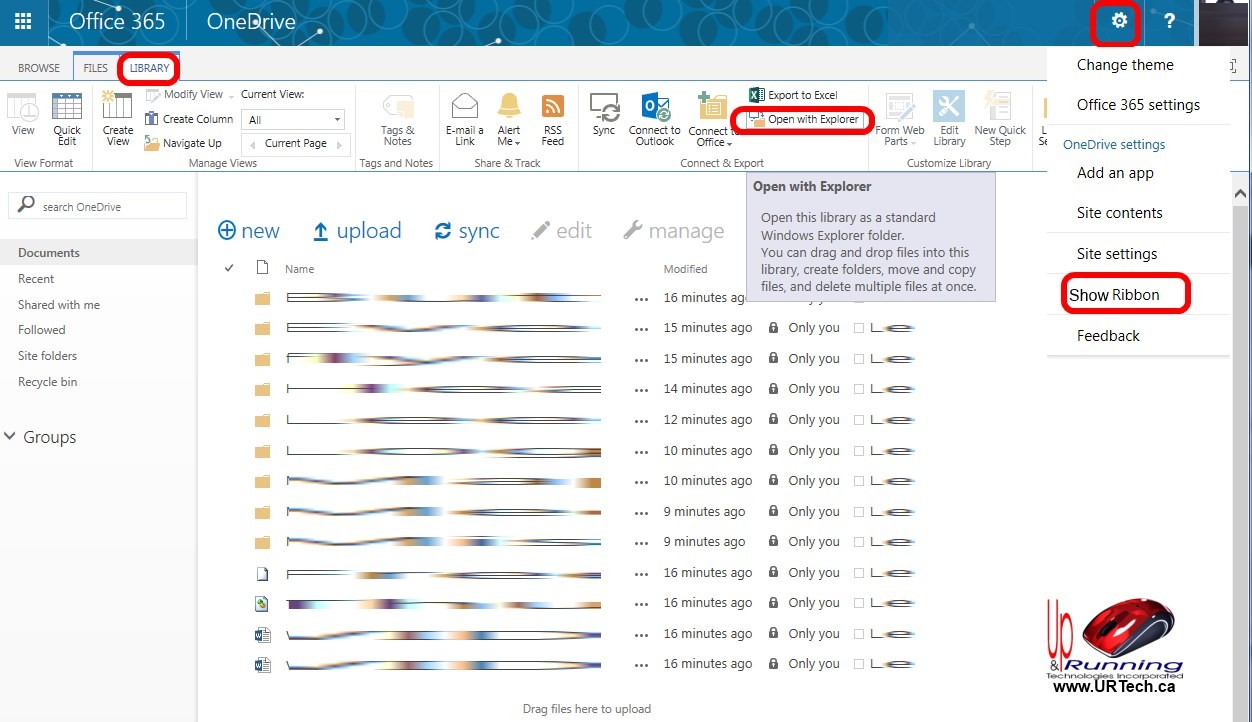Click the Connect to Outlook icon
This screenshot has width=1252, height=722.
pyautogui.click(x=655, y=118)
